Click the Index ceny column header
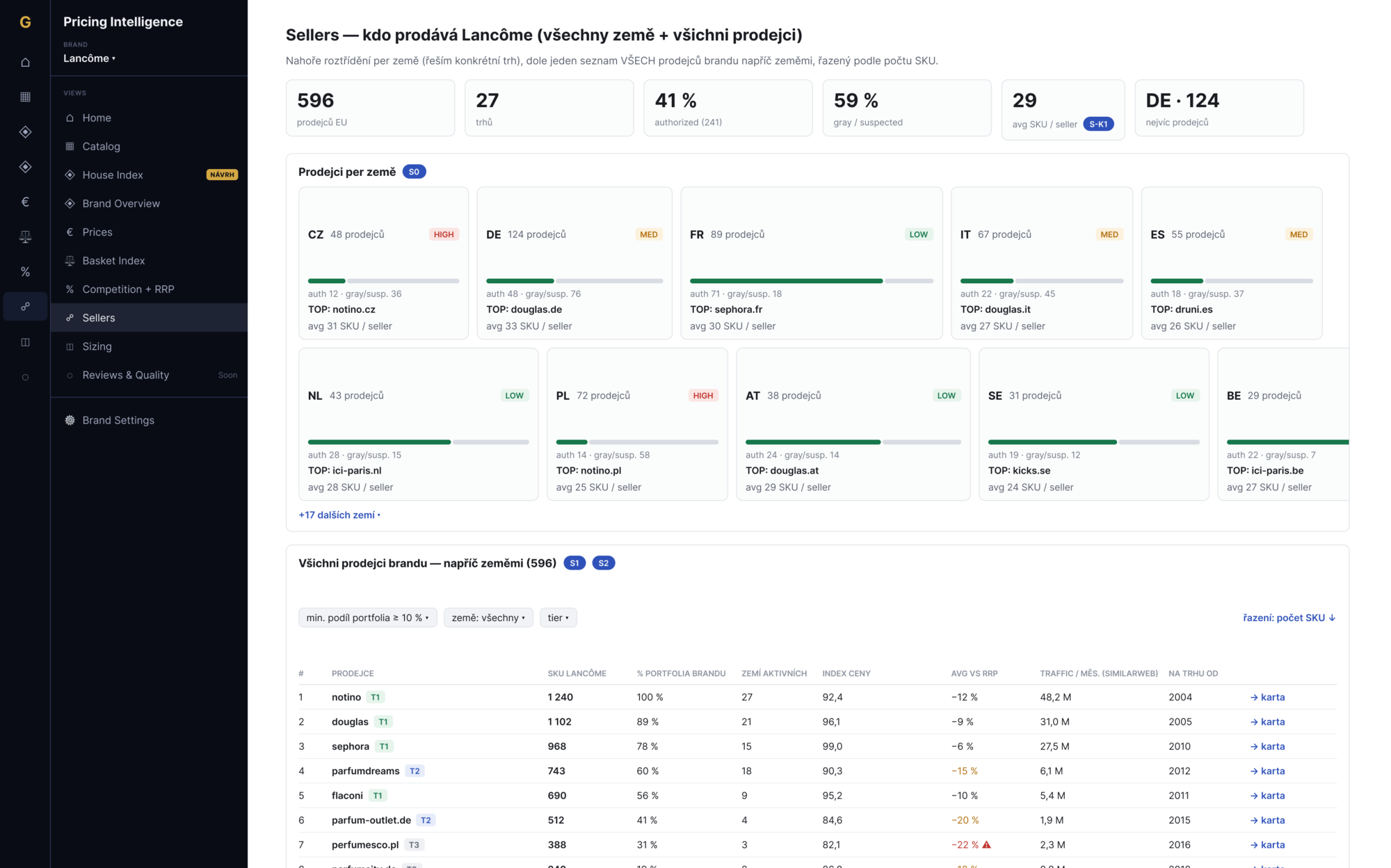The image size is (1391, 868). 846,673
